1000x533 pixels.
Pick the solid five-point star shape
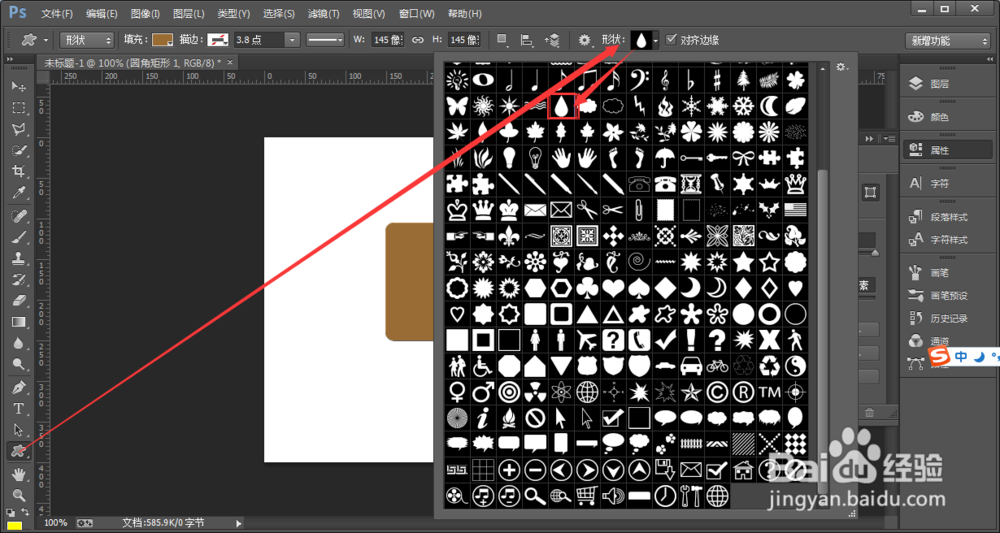click(744, 261)
